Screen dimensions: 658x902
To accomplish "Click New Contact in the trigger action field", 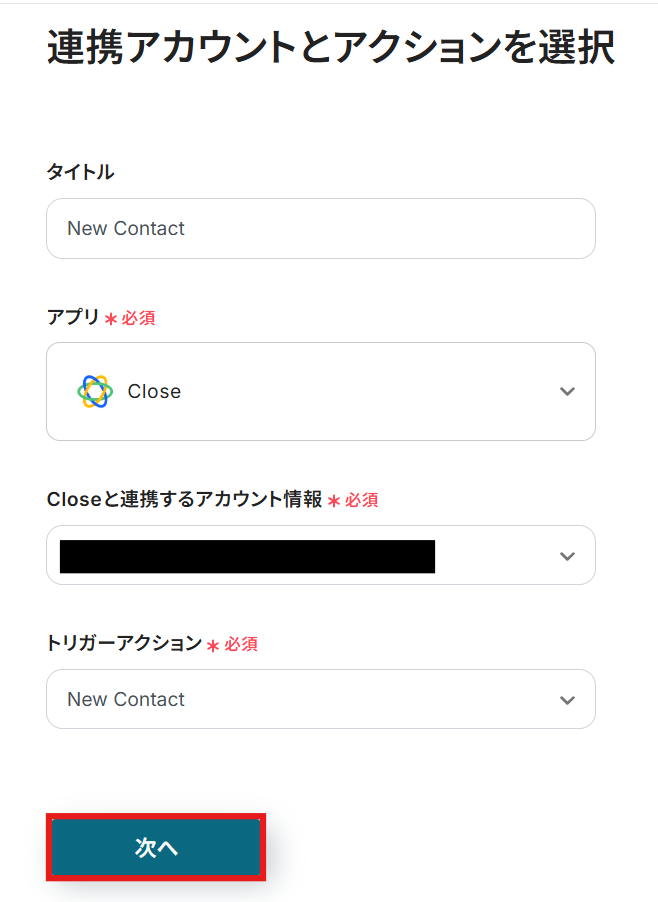I will [x=126, y=700].
